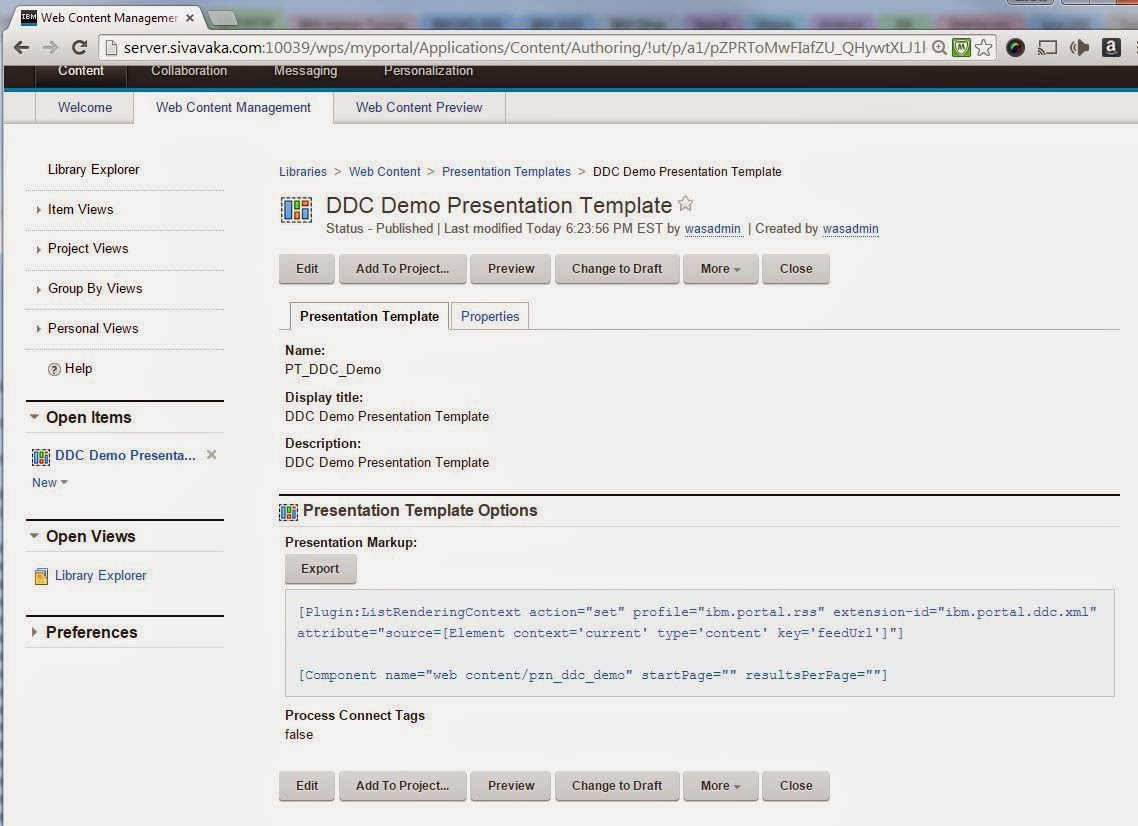
Task: Open the Content menu in top bar
Action: [x=81, y=70]
